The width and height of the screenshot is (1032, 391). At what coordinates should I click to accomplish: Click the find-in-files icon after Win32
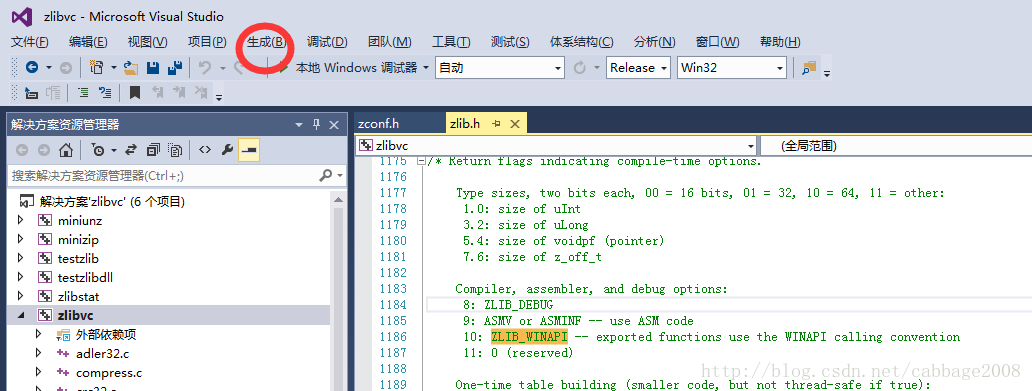coord(809,67)
